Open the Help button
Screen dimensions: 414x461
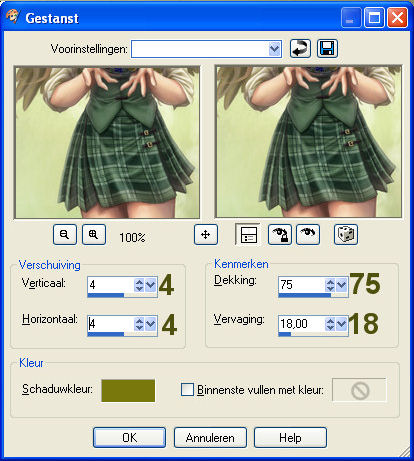tap(290, 437)
